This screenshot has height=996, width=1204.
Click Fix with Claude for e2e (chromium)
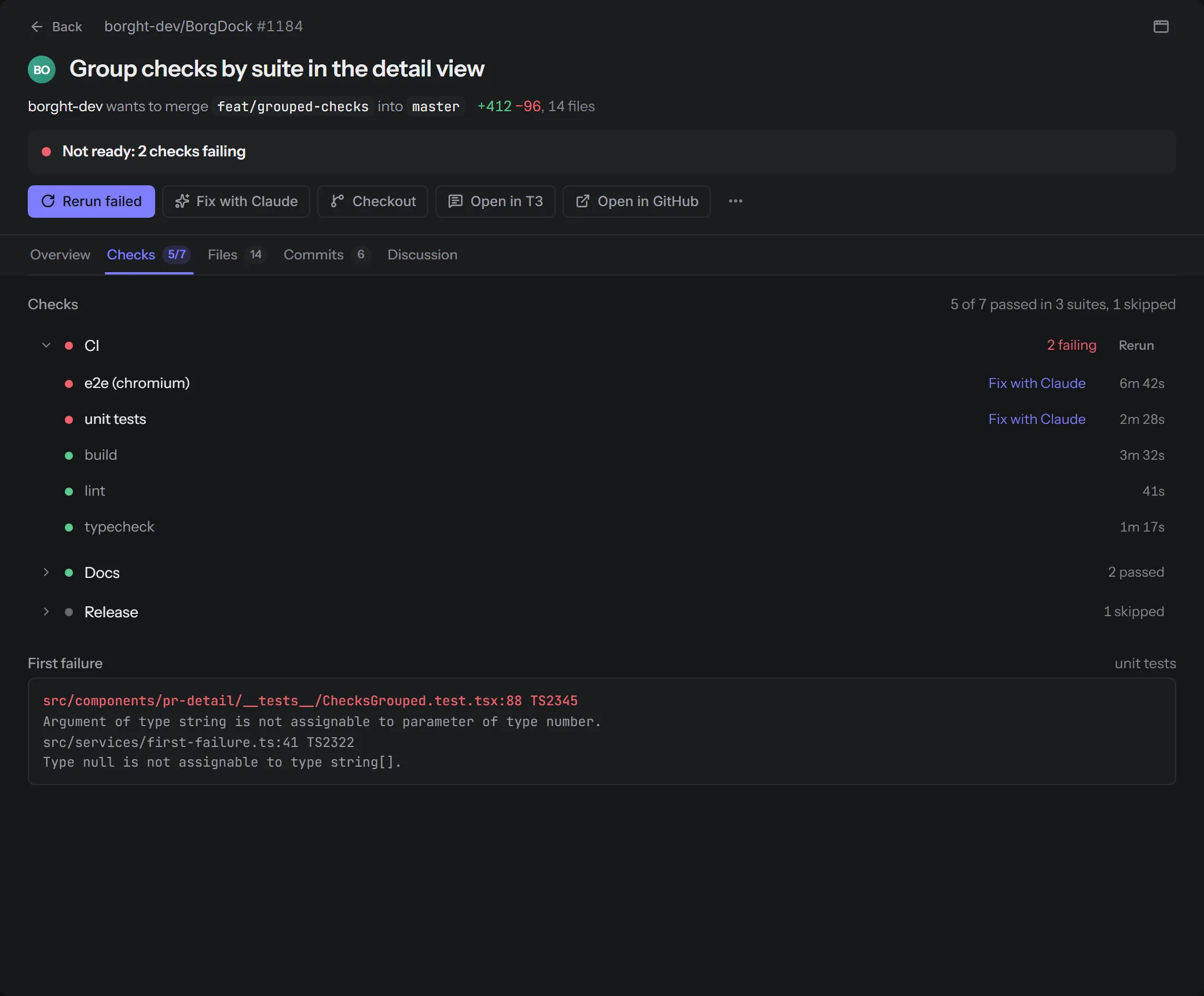pos(1037,383)
